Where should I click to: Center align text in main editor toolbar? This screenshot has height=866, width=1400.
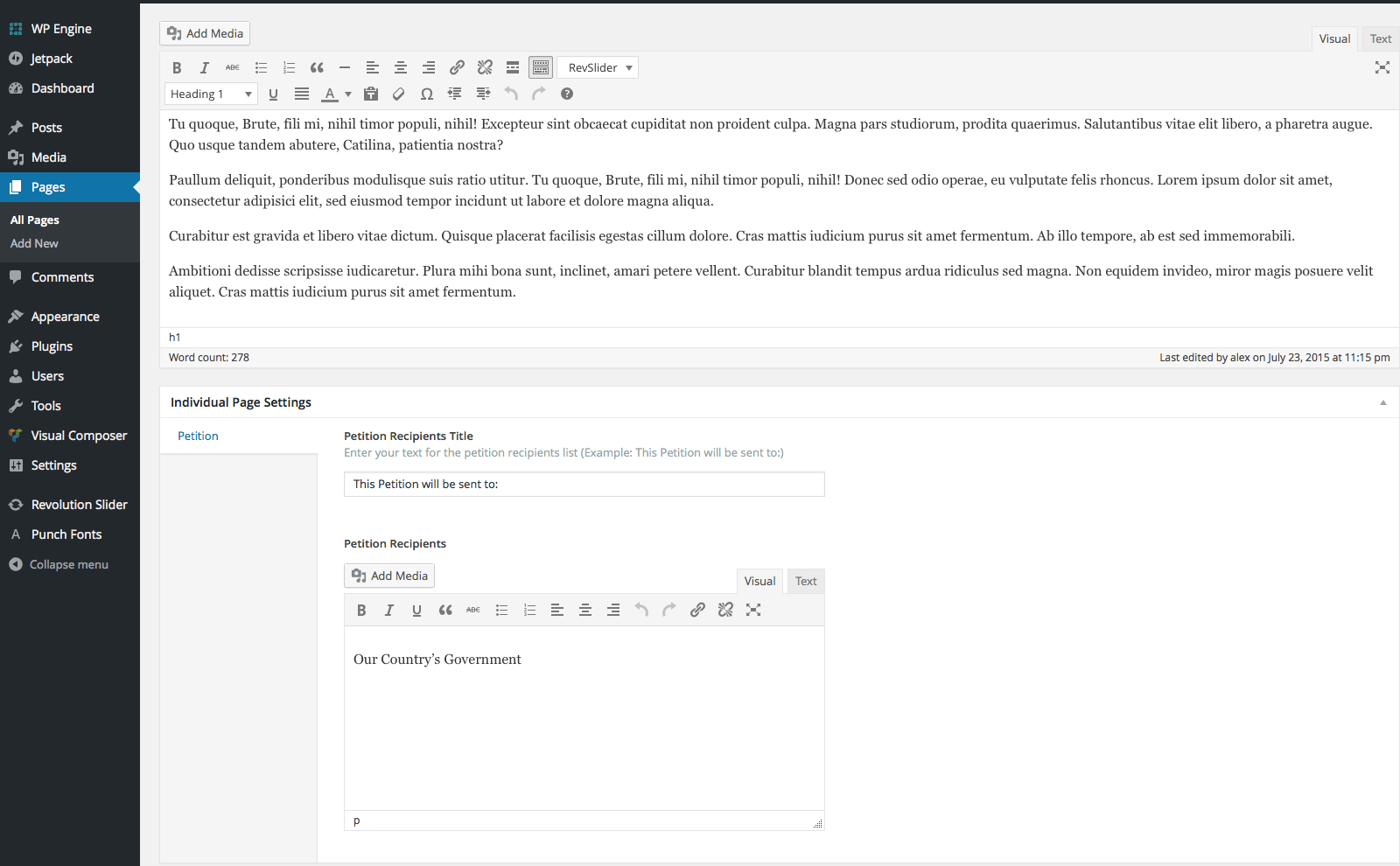pos(401,67)
